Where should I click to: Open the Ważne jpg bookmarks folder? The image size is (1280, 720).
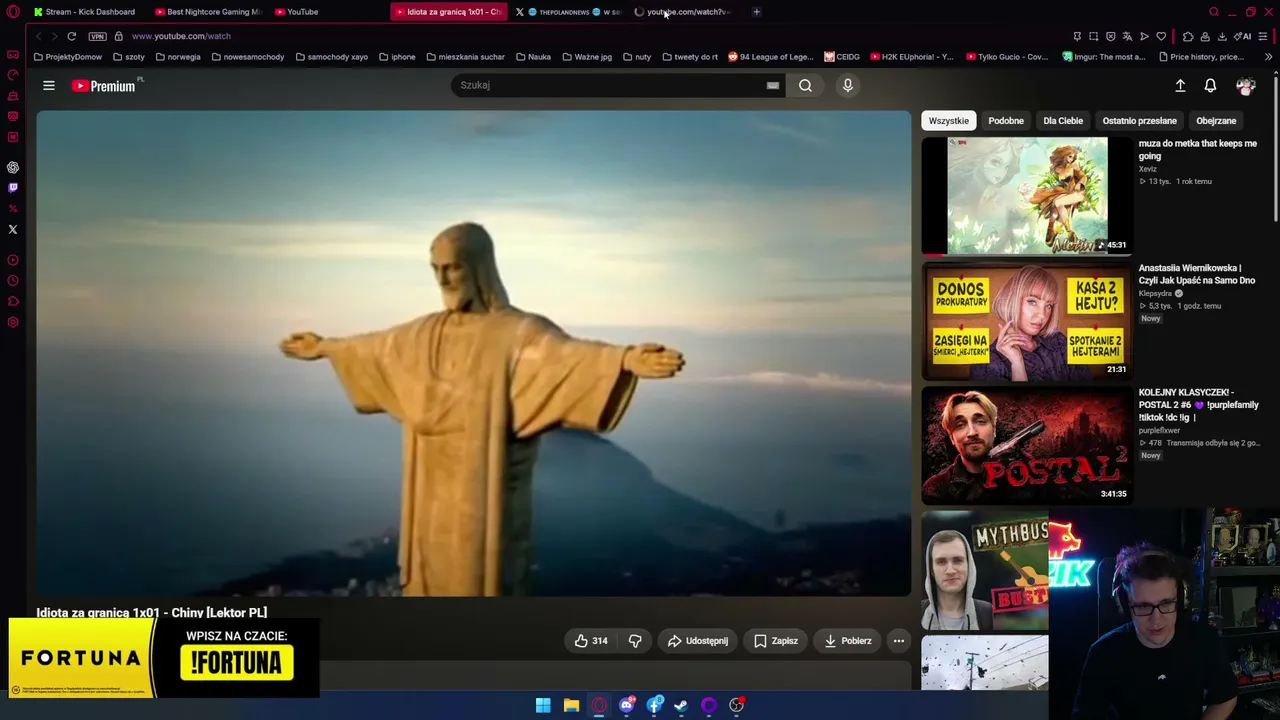tap(587, 57)
